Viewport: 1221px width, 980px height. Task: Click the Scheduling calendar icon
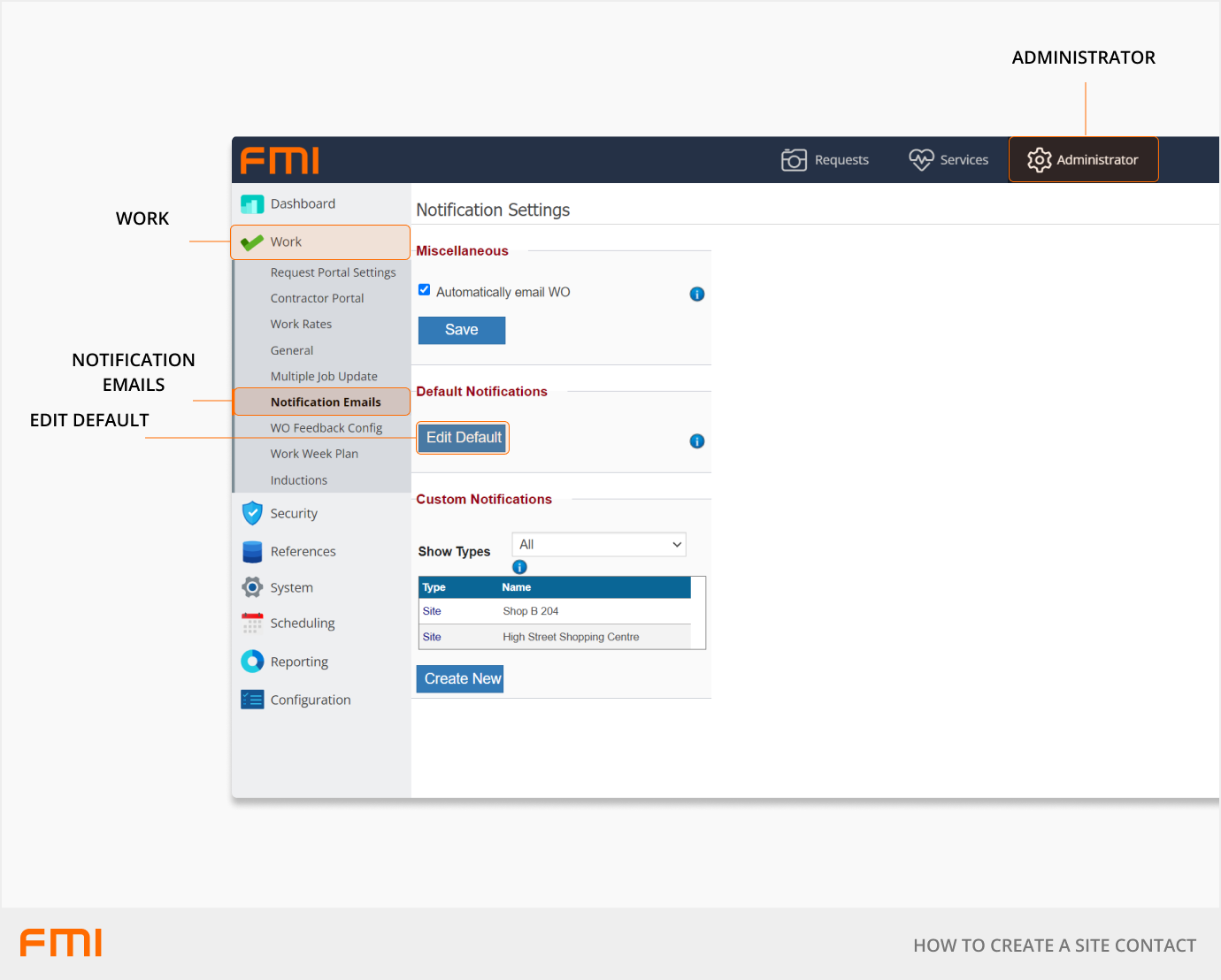pos(252,624)
